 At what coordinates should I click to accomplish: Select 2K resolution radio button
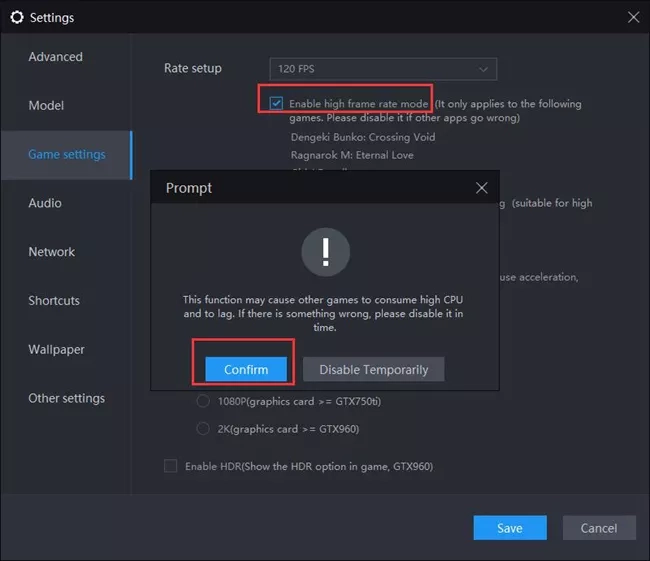[201, 429]
